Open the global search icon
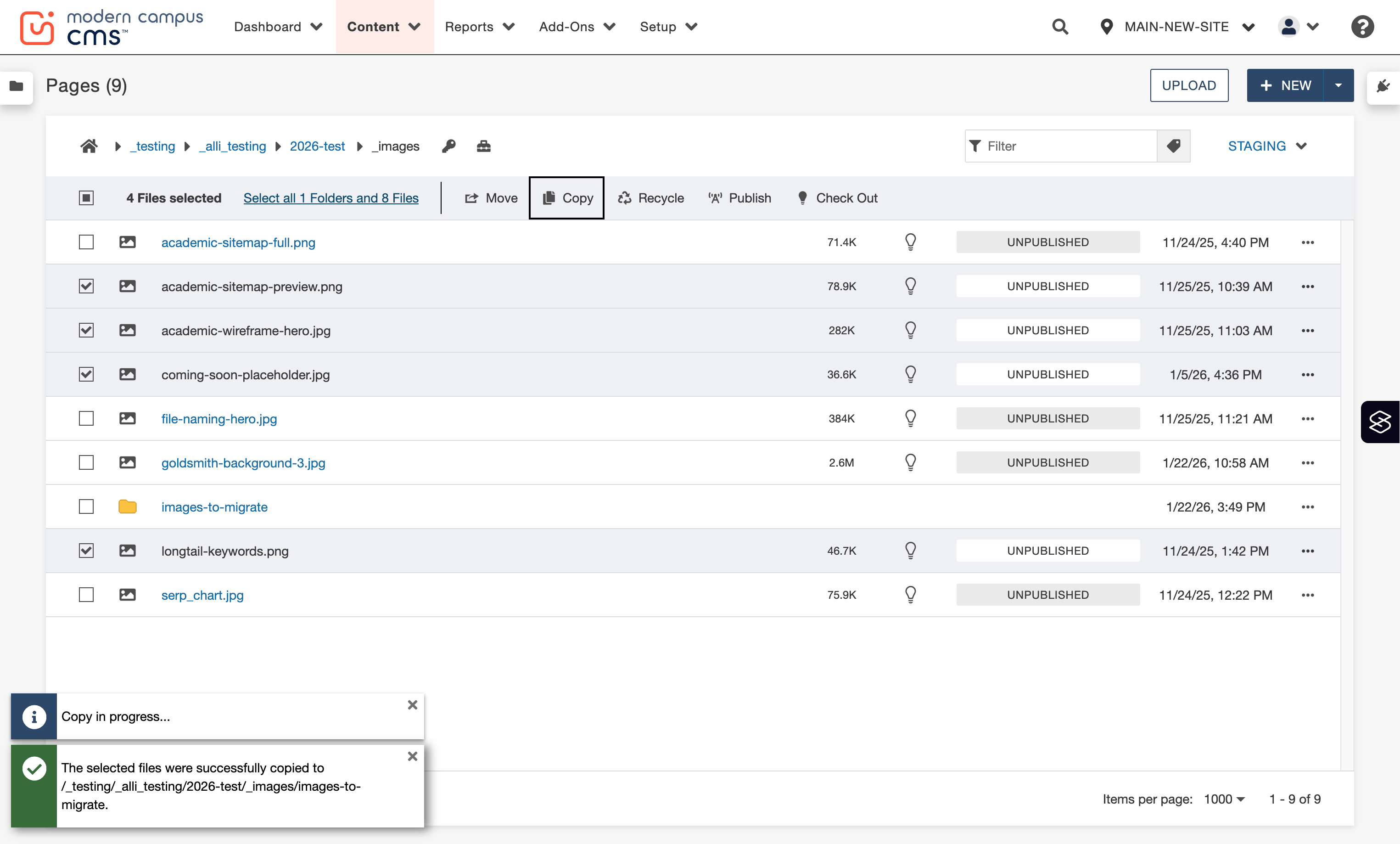Viewport: 1400px width, 844px height. (x=1060, y=27)
